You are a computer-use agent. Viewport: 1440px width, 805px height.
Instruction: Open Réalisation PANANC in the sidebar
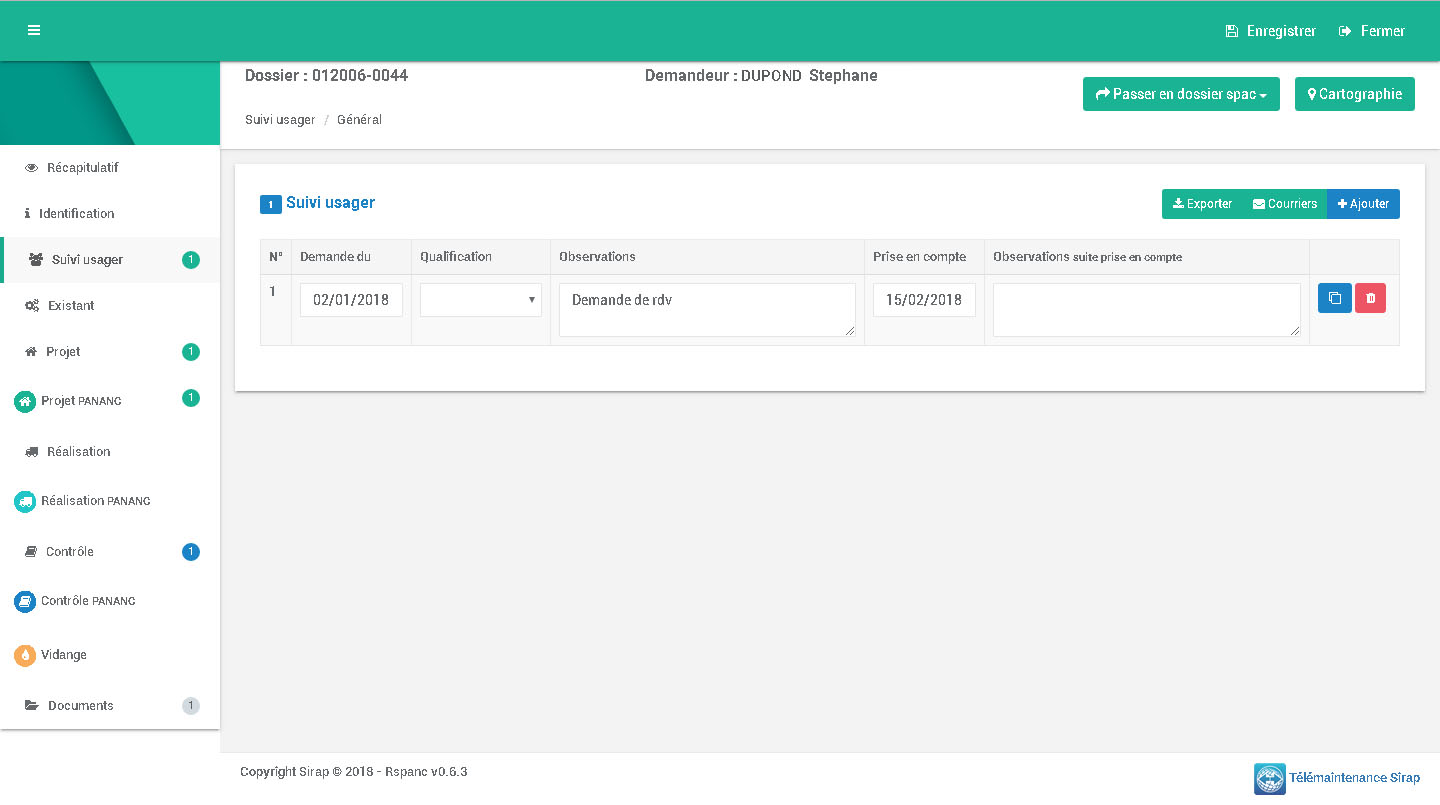click(x=110, y=501)
